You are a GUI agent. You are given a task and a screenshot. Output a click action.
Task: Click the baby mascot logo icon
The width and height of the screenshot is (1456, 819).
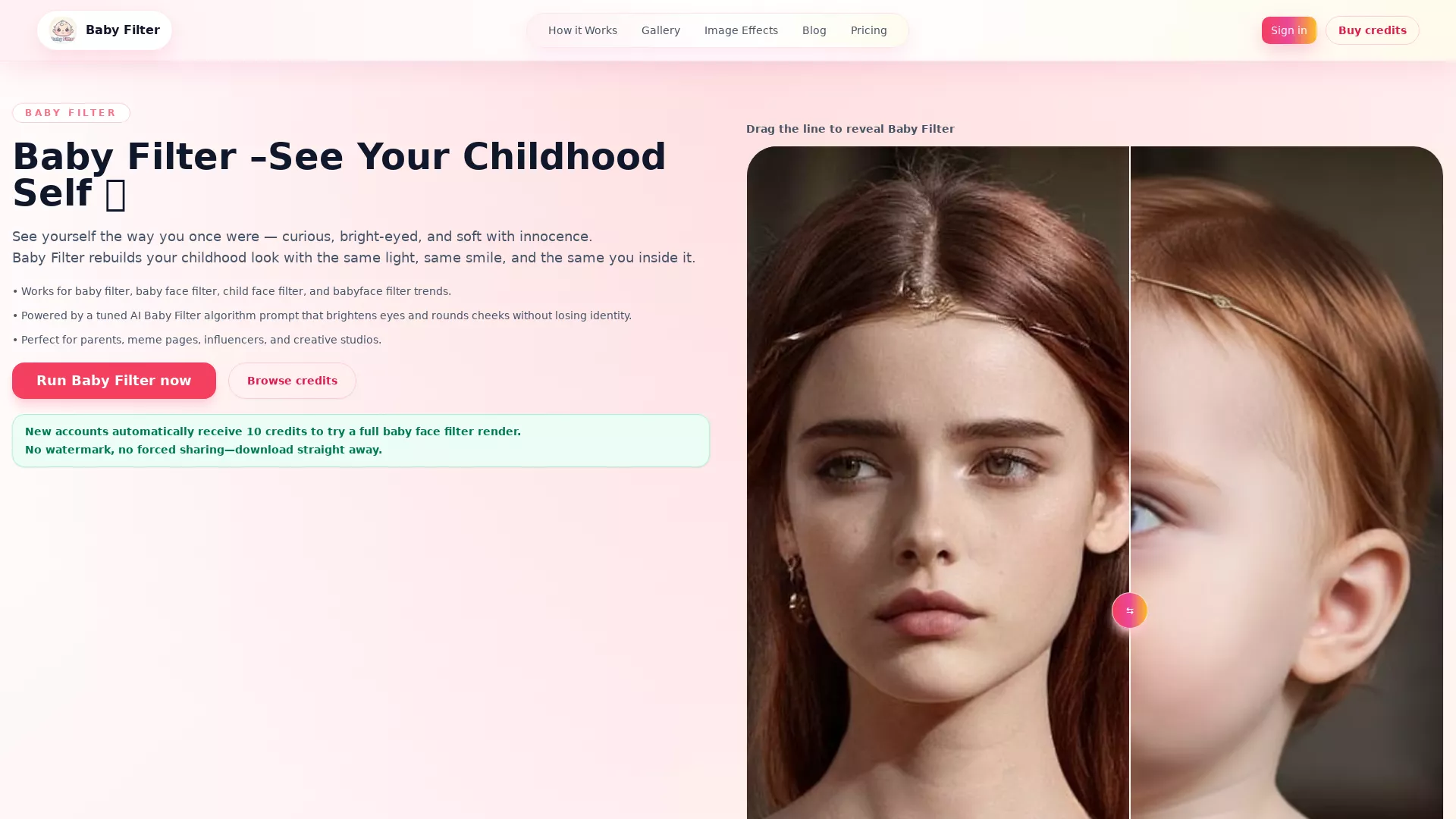(63, 30)
